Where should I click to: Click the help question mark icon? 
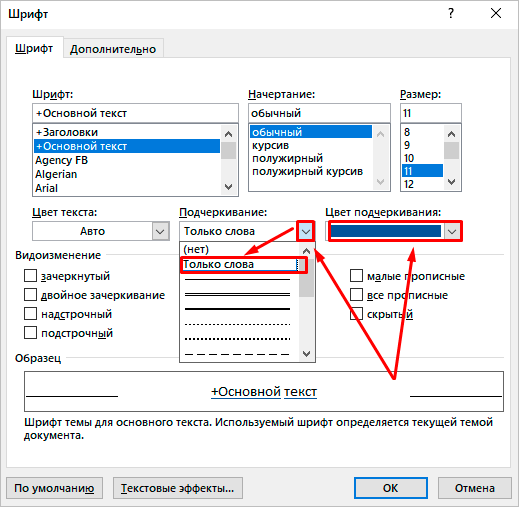point(451,13)
